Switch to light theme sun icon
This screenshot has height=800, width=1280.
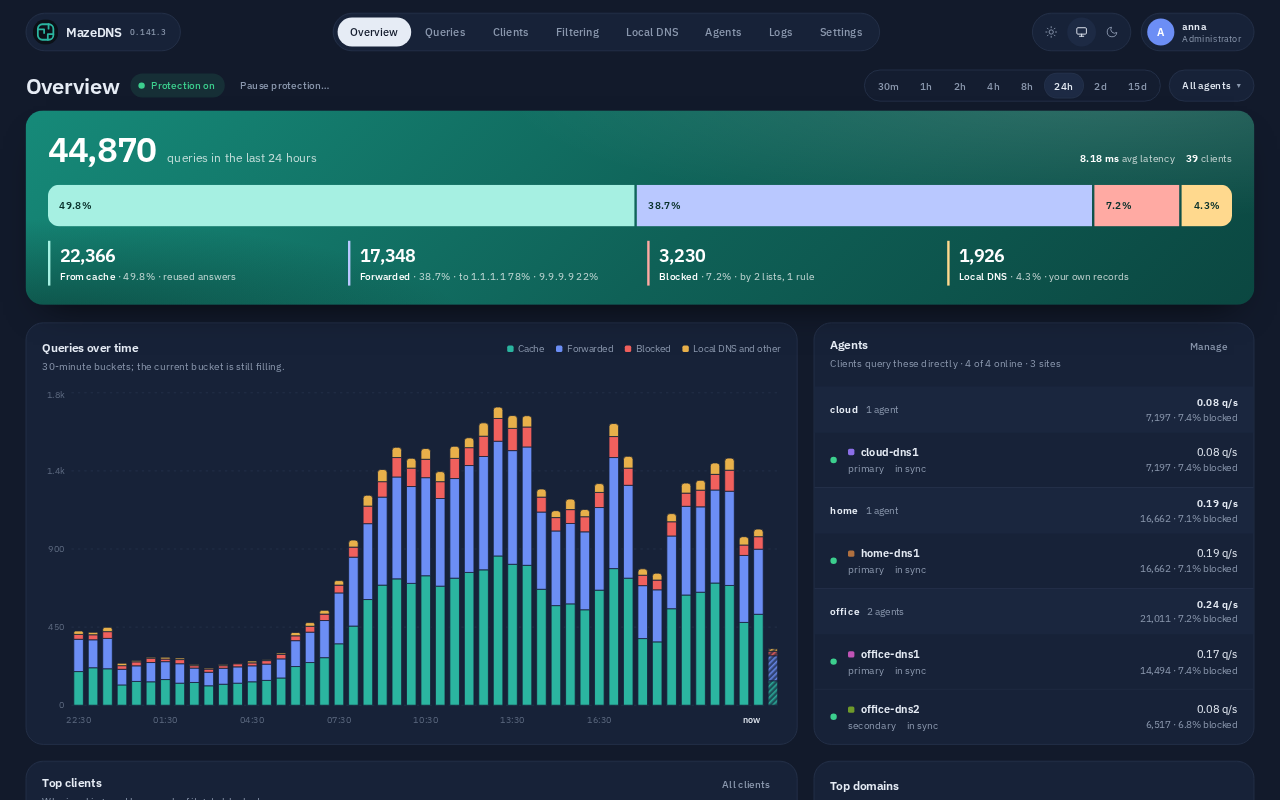tap(1051, 32)
